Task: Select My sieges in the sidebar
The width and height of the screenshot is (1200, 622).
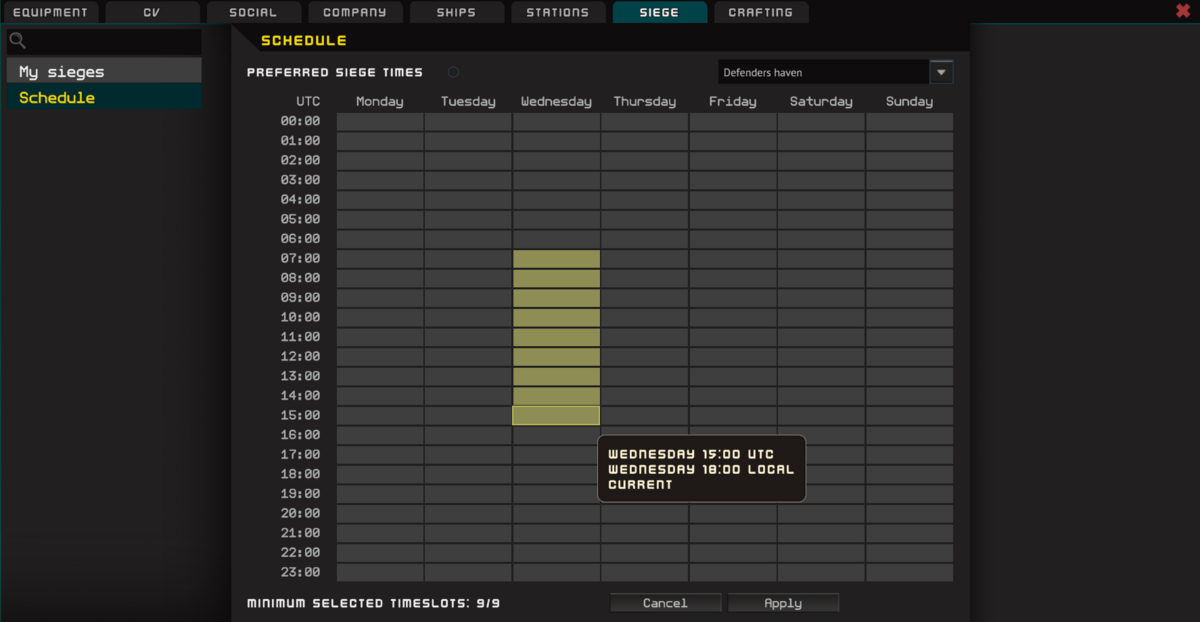Action: (104, 72)
